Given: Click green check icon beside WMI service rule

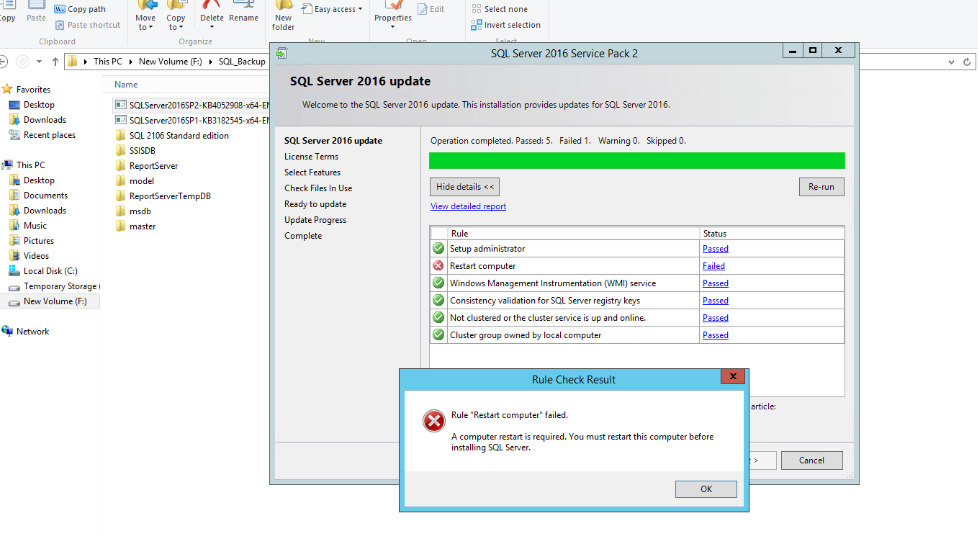Looking at the screenshot, I should click(438, 283).
